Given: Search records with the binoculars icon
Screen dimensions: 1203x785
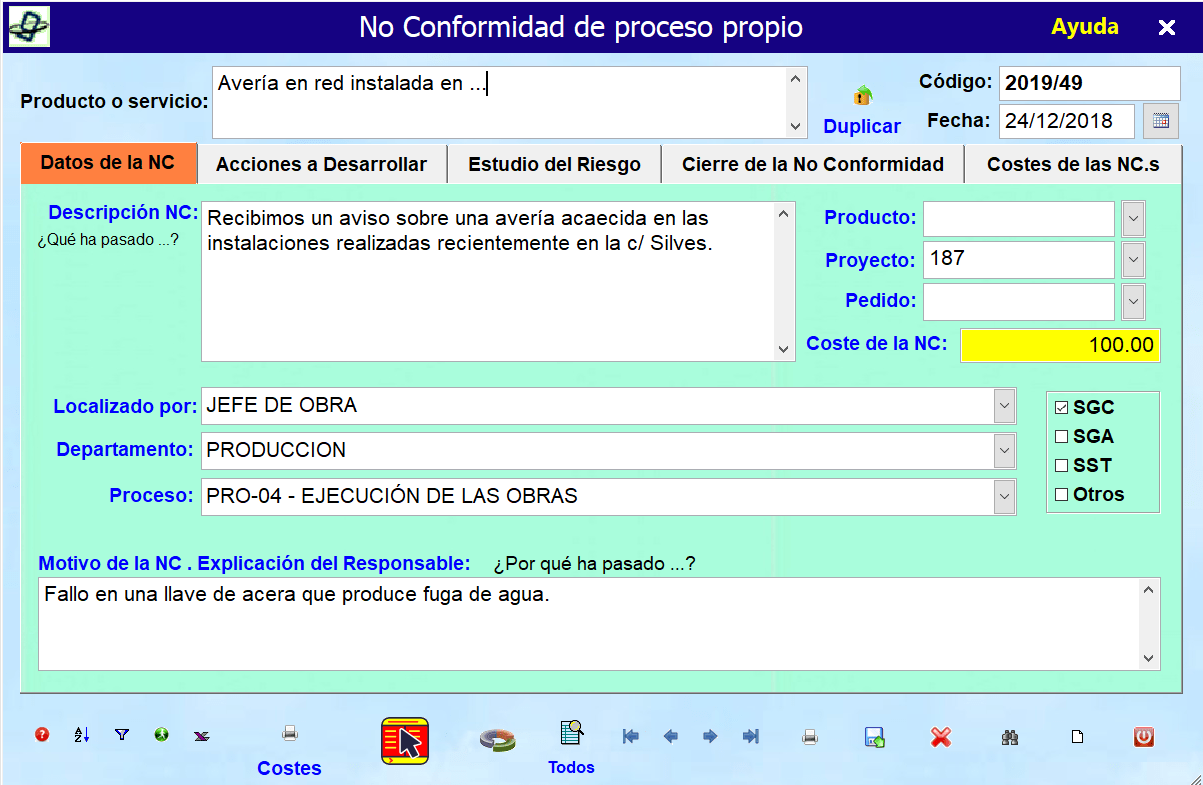Looking at the screenshot, I should click(1010, 738).
